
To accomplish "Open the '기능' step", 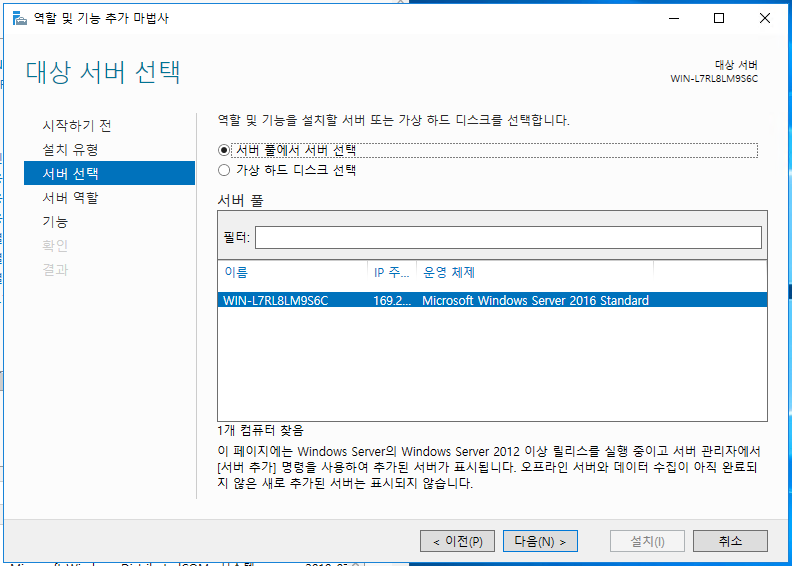I will click(55, 222).
